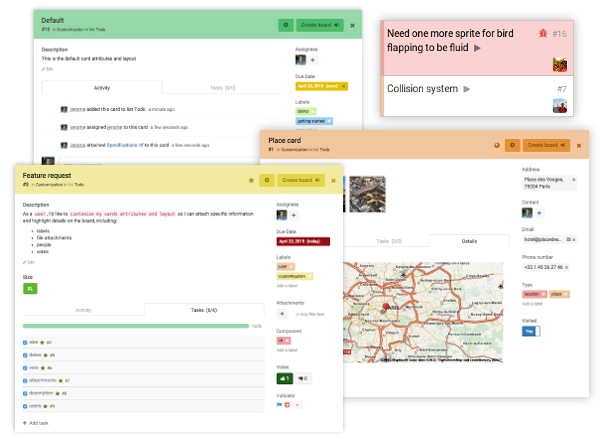The image size is (604, 441).
Task: Select the Details tab on Place card
Action: pyautogui.click(x=470, y=241)
